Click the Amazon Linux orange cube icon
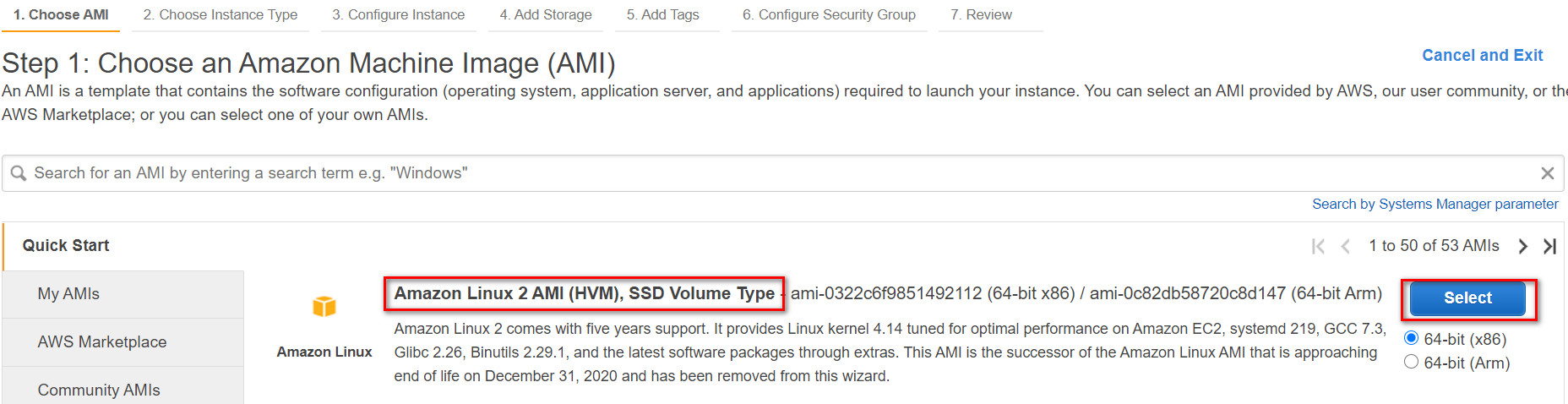This screenshot has width=1568, height=404. point(324,306)
